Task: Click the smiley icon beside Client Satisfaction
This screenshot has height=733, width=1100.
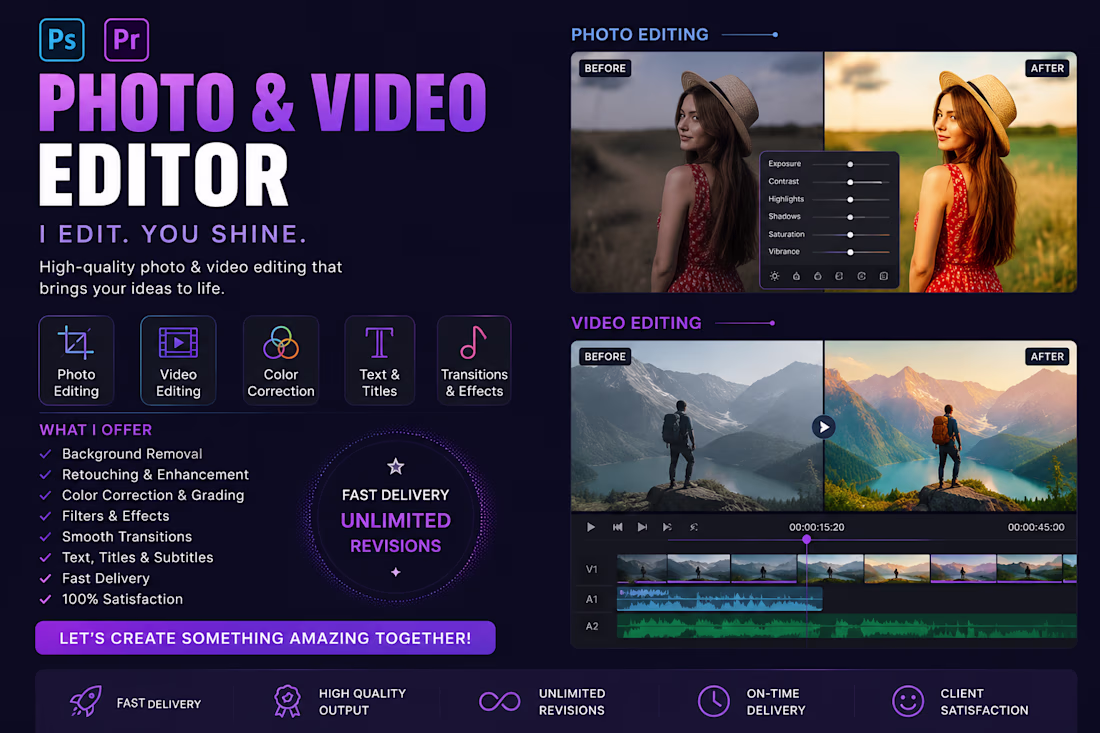Action: 908,701
